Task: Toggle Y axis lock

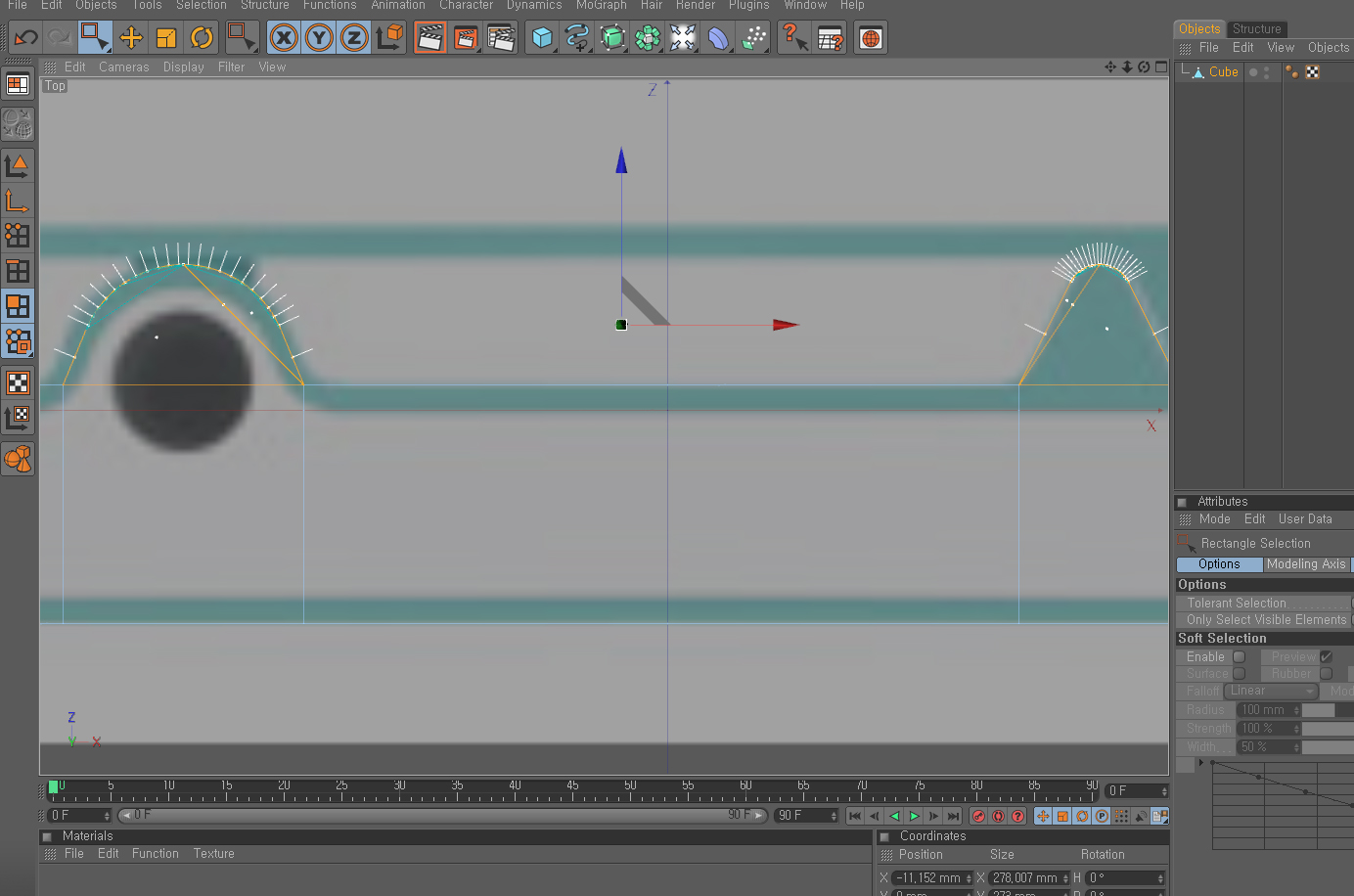Action: click(x=319, y=38)
